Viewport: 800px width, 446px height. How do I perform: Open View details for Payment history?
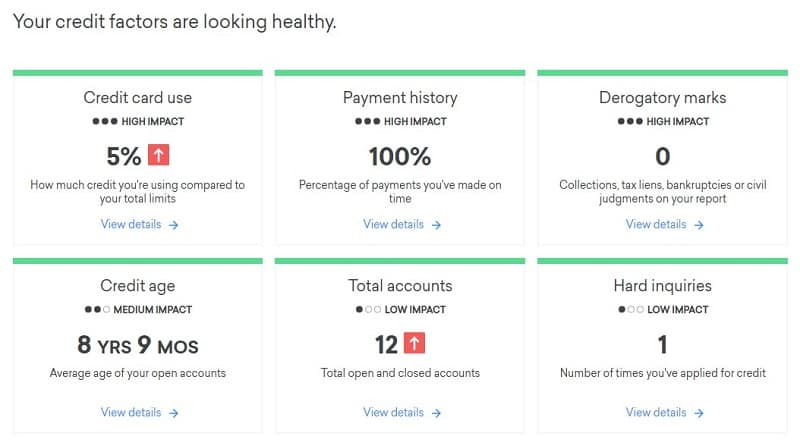pos(400,225)
